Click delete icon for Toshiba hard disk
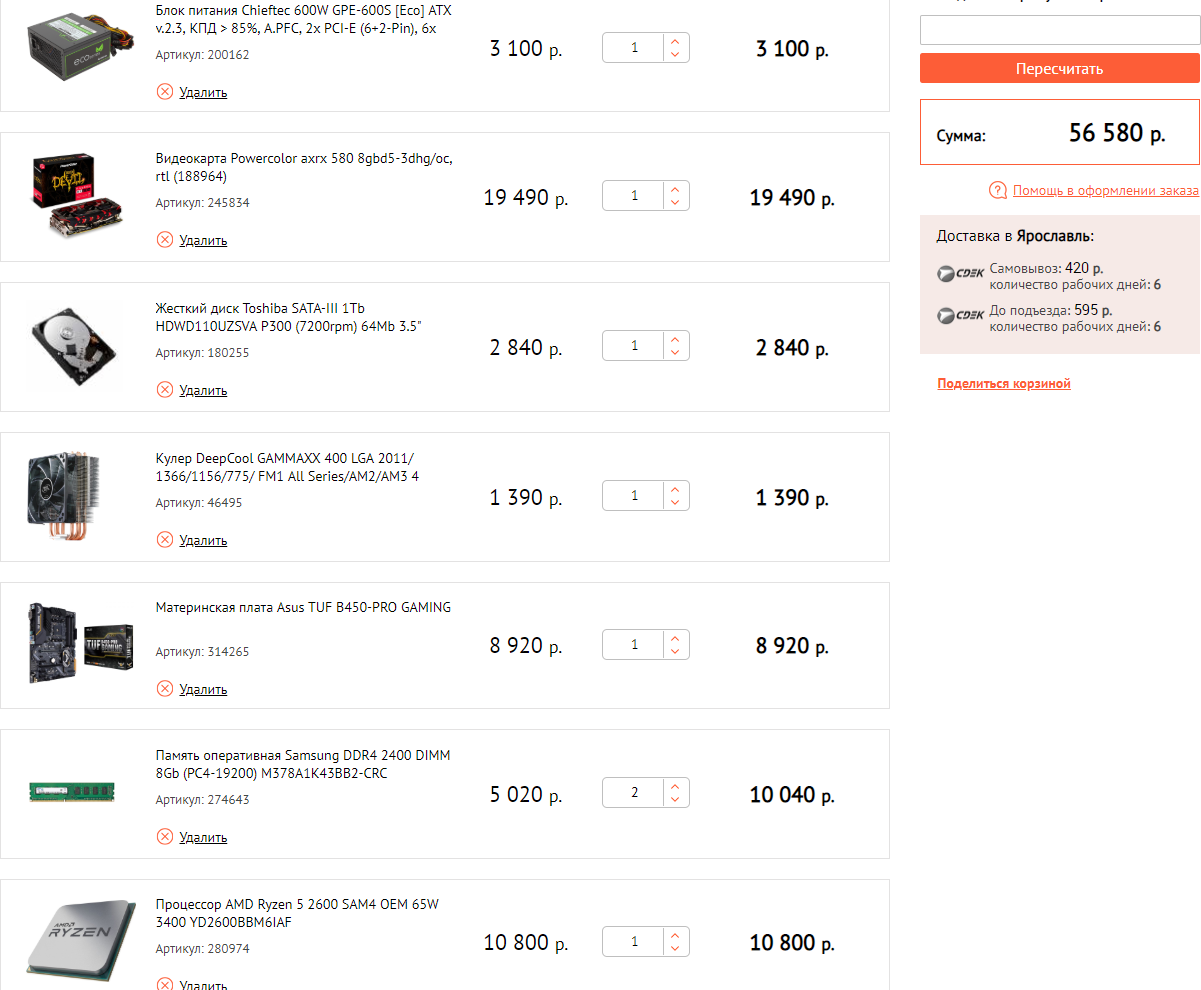 point(165,390)
